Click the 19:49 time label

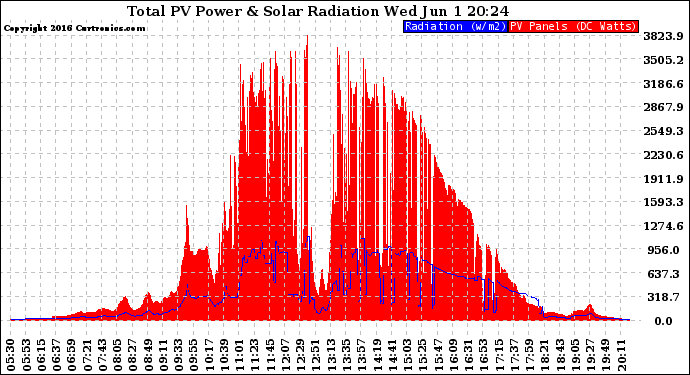(x=605, y=355)
